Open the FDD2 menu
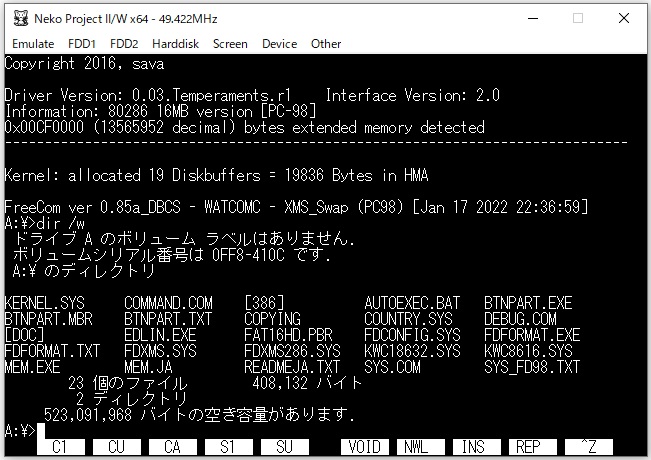This screenshot has height=460, width=651. [x=124, y=44]
